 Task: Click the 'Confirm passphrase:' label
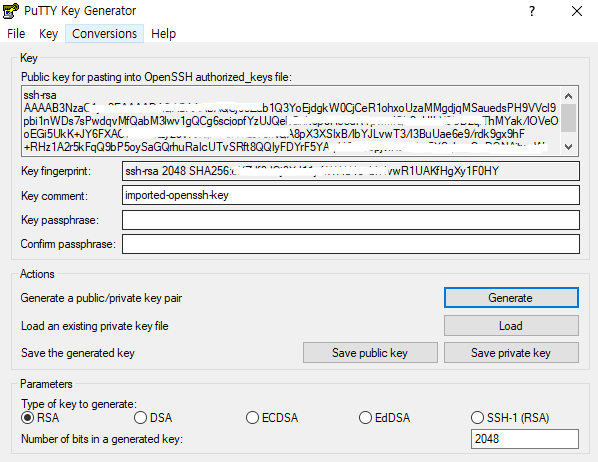(68, 244)
